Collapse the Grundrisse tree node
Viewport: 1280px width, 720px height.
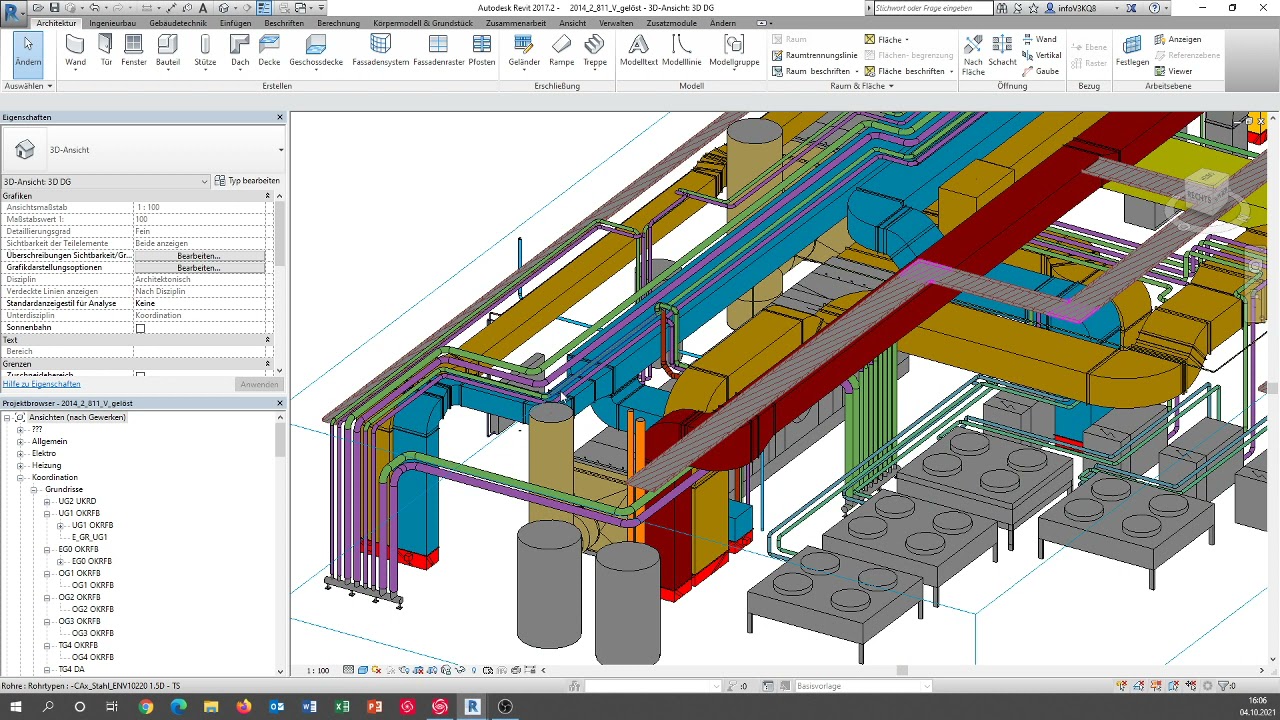tap(34, 489)
